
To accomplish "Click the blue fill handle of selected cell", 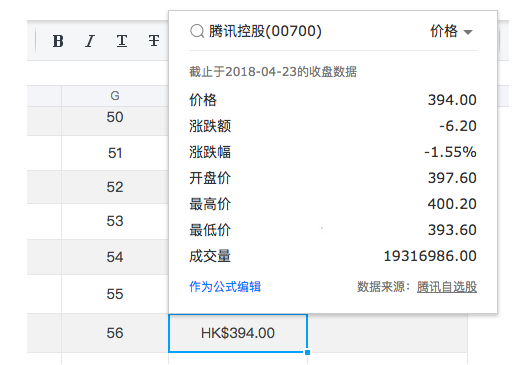I will [x=307, y=352].
